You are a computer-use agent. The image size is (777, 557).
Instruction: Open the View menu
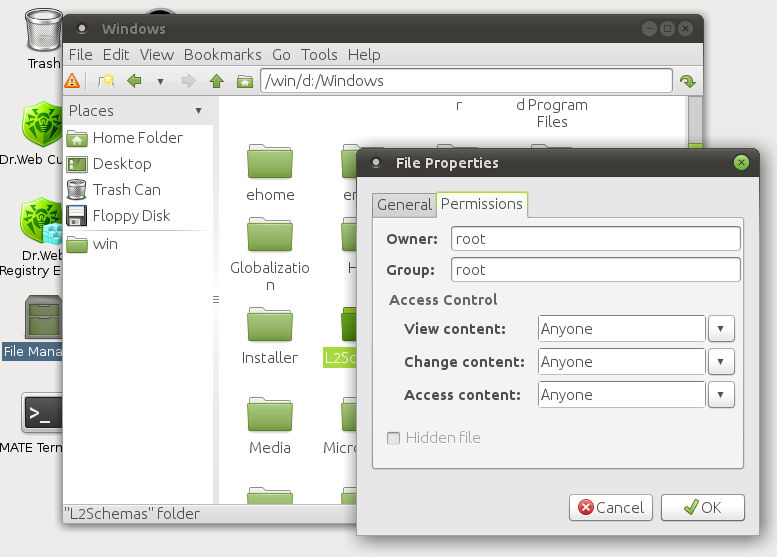[x=157, y=55]
